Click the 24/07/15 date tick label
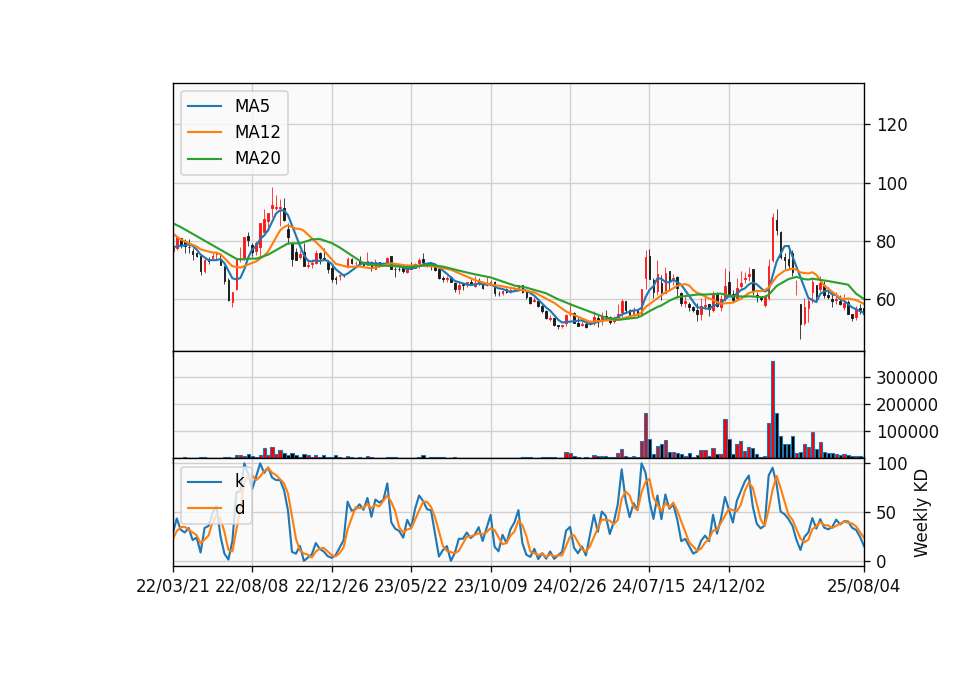The height and width of the screenshot is (690, 960). pyautogui.click(x=649, y=586)
